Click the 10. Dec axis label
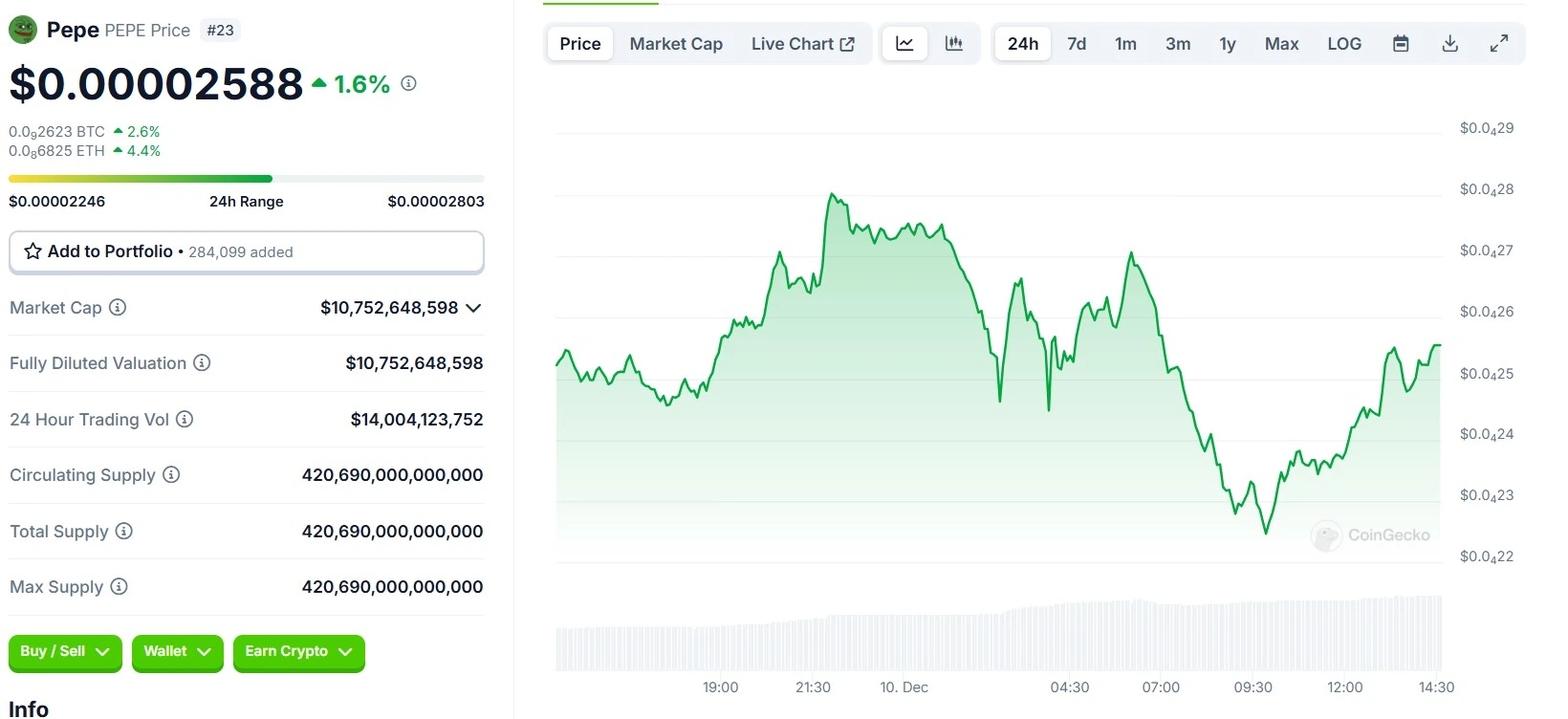 point(904,687)
